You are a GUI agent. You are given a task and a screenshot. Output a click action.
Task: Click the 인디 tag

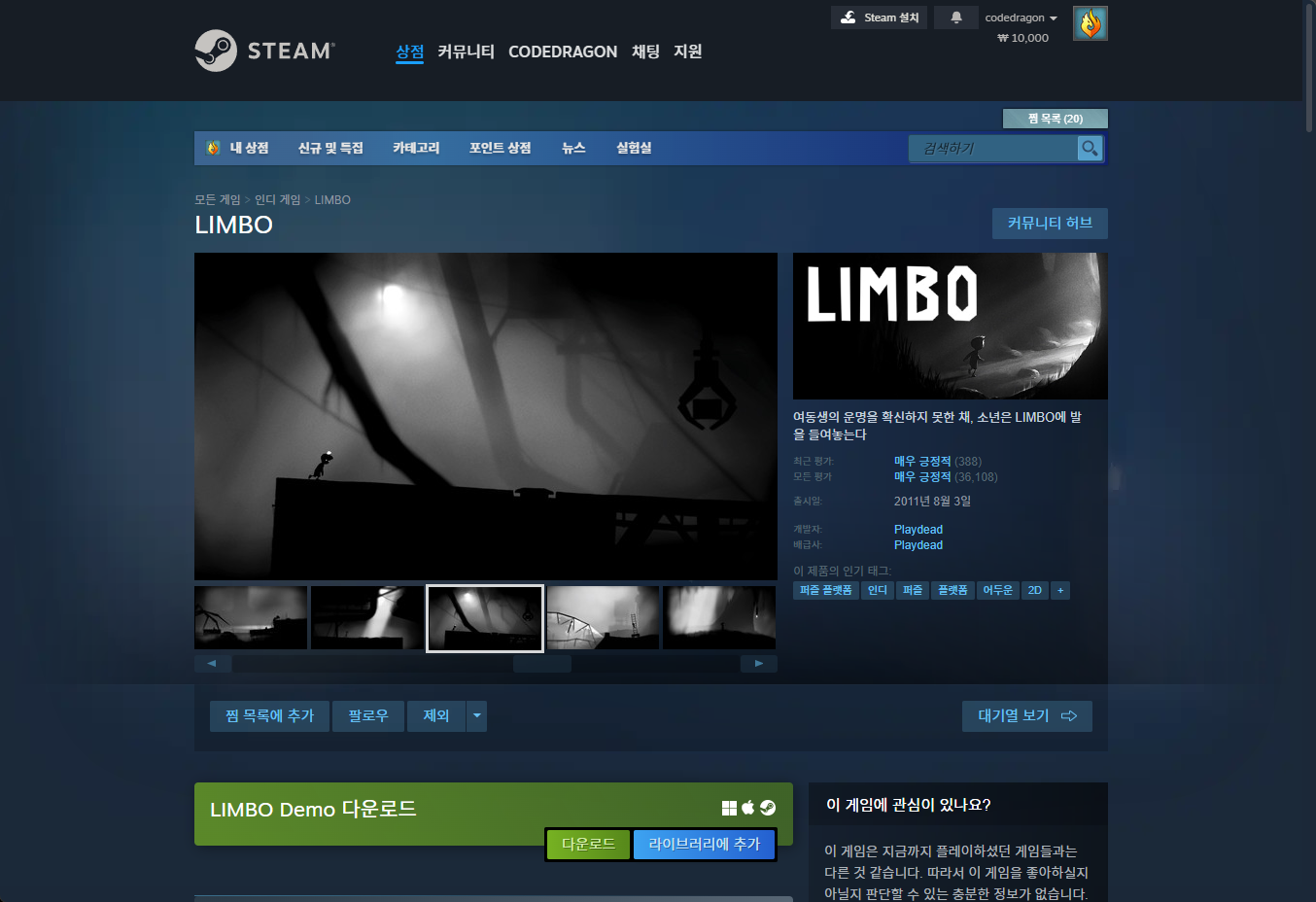(878, 591)
